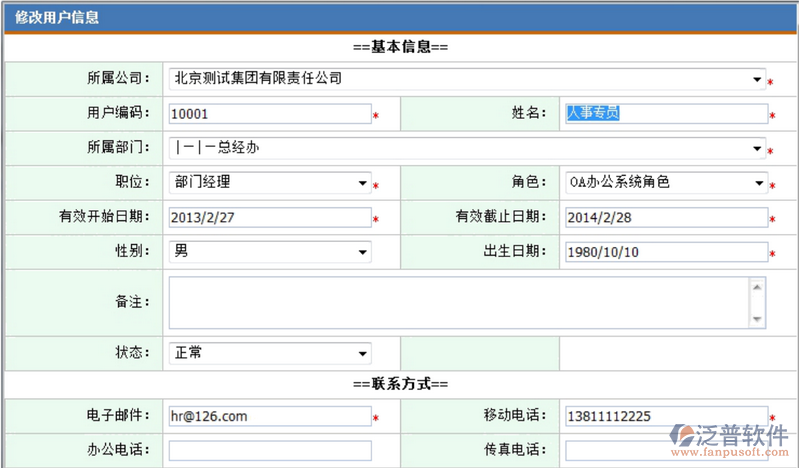
Task: Click the 移动电话 mobile phone field
Action: pyautogui.click(x=665, y=416)
